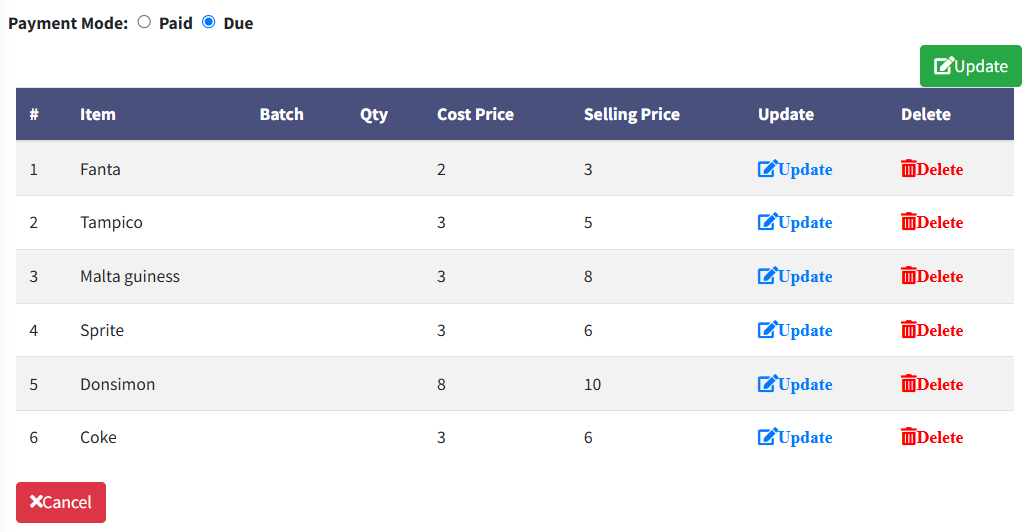Click the trash icon in Malta guiness row
Image resolution: width=1034 pixels, height=532 pixels.
[x=908, y=276]
